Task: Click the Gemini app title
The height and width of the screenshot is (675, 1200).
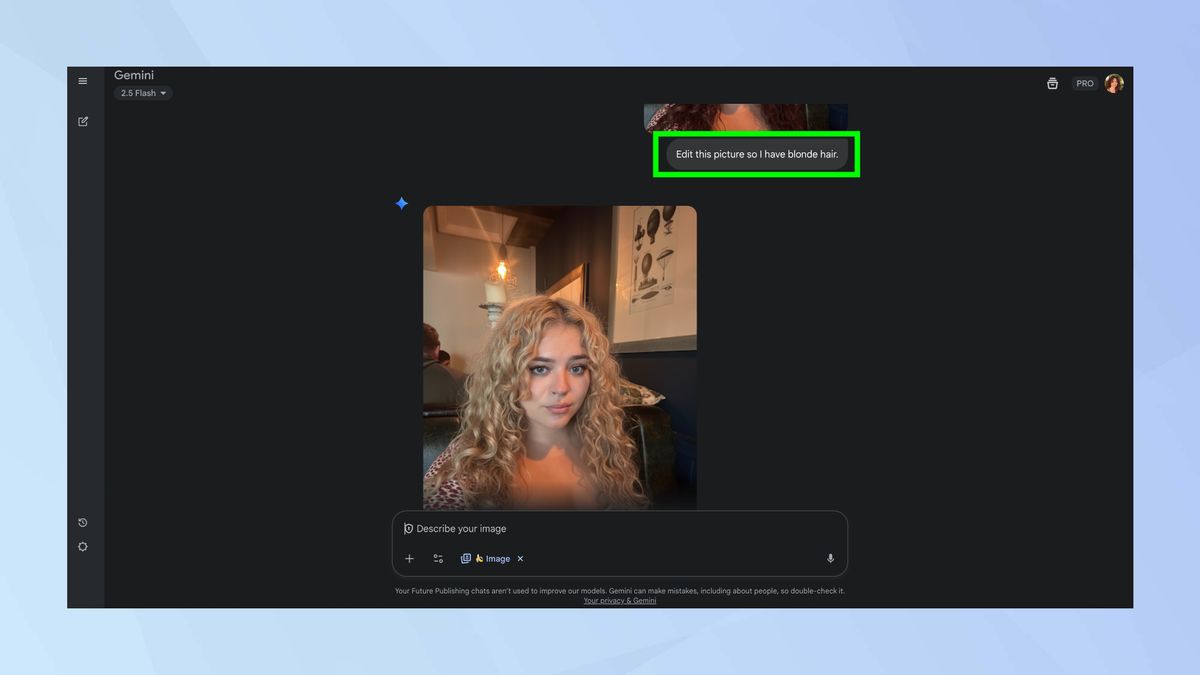Action: point(133,74)
